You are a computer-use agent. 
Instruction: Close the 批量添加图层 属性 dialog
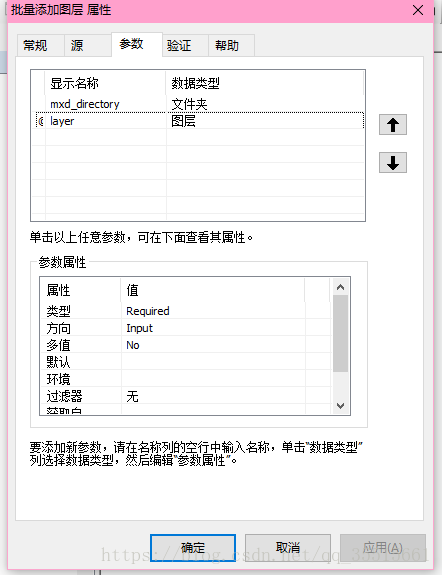[418, 10]
